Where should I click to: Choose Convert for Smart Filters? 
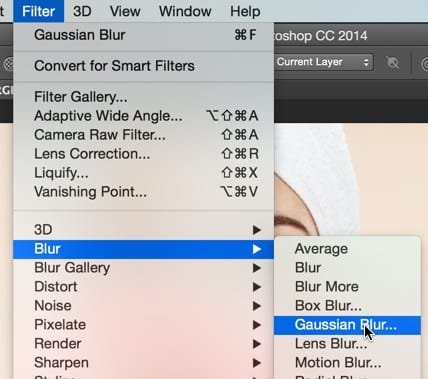[x=143, y=66]
